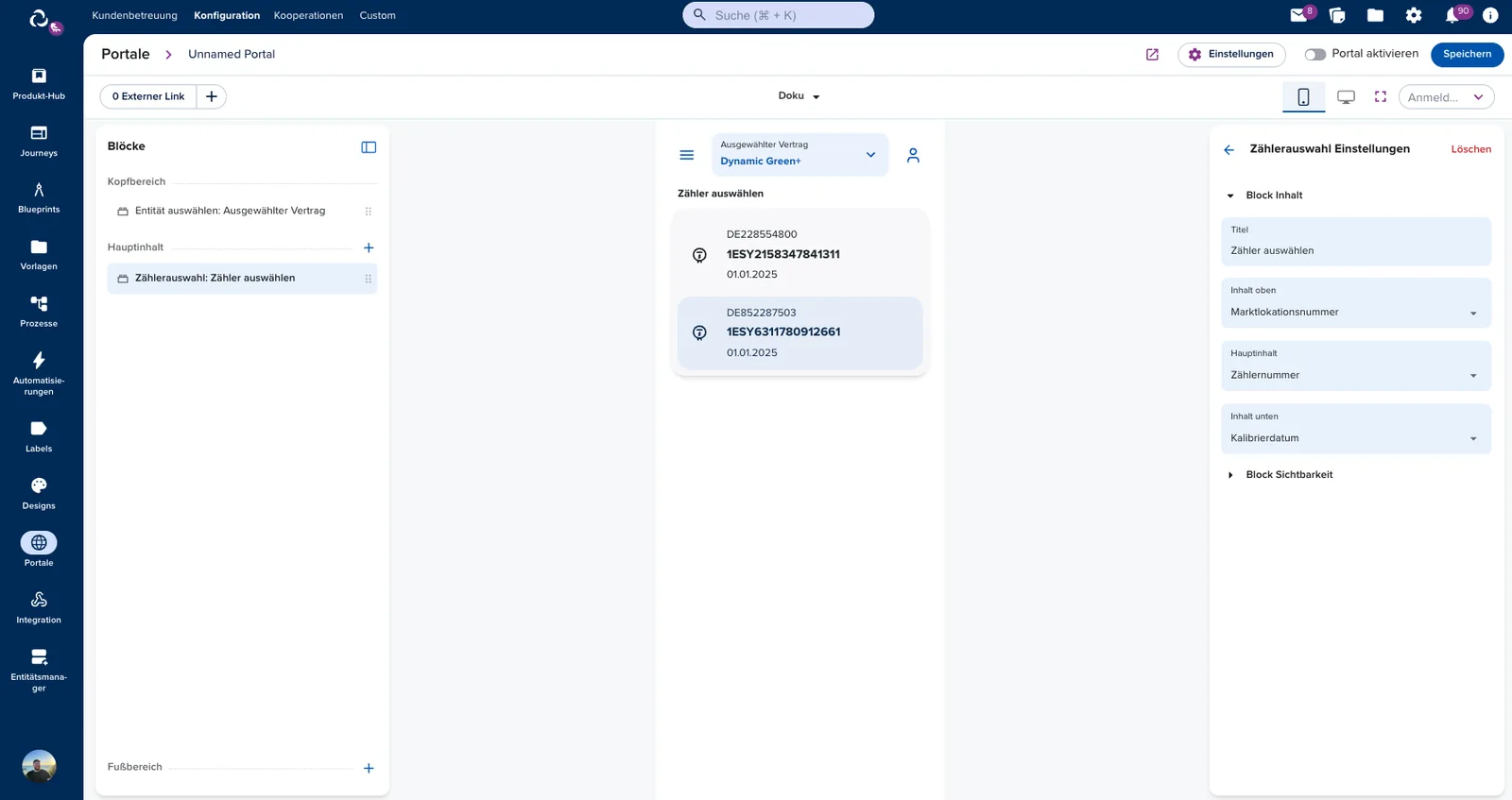Switch to desktop preview device

tap(1347, 96)
